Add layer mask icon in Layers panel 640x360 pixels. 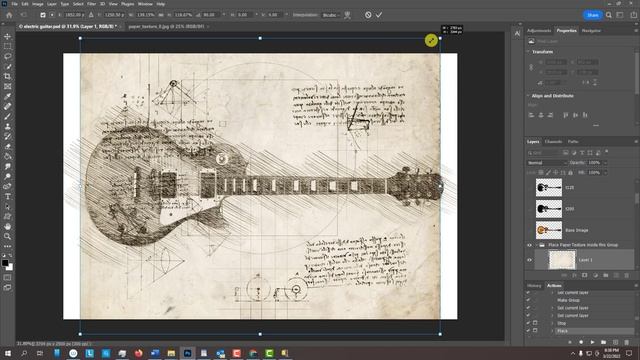[584, 276]
